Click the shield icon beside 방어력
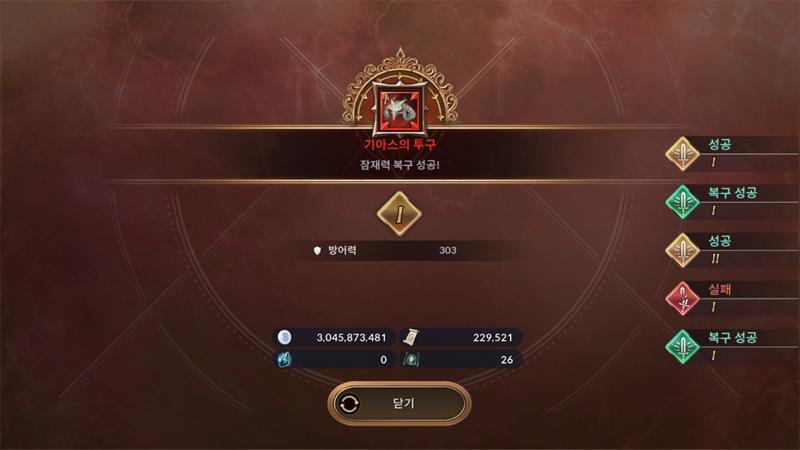The image size is (800, 450). coord(317,251)
